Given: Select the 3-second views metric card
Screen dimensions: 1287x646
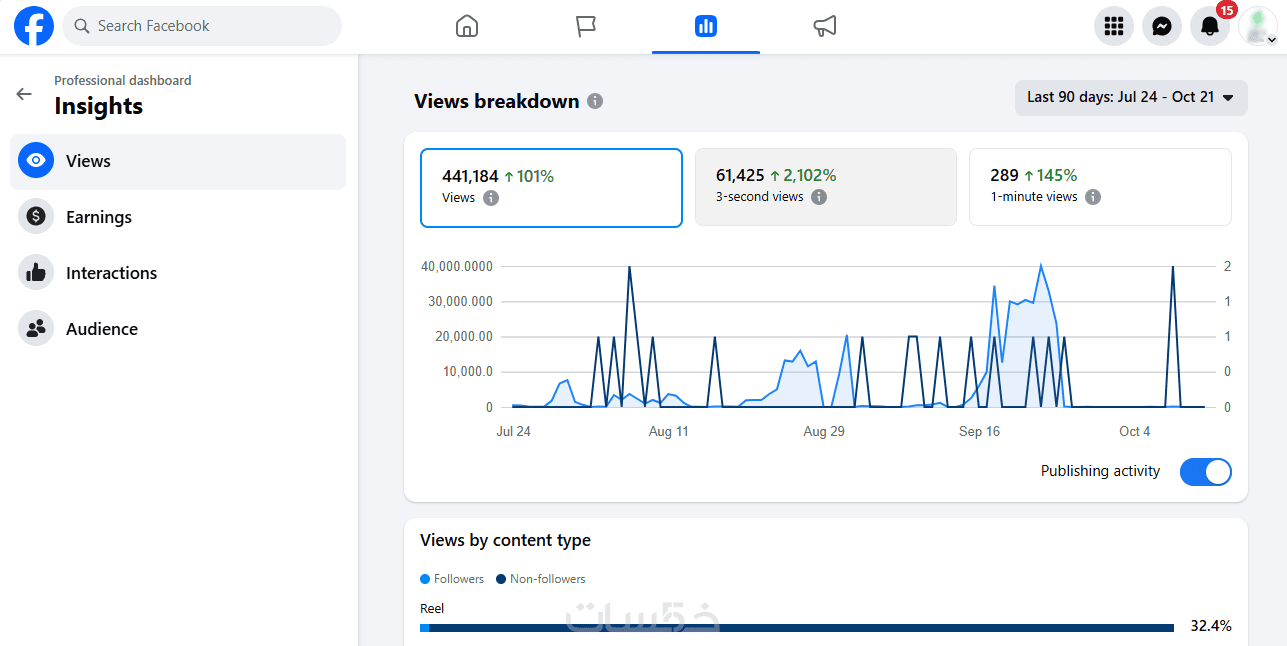Looking at the screenshot, I should [825, 187].
